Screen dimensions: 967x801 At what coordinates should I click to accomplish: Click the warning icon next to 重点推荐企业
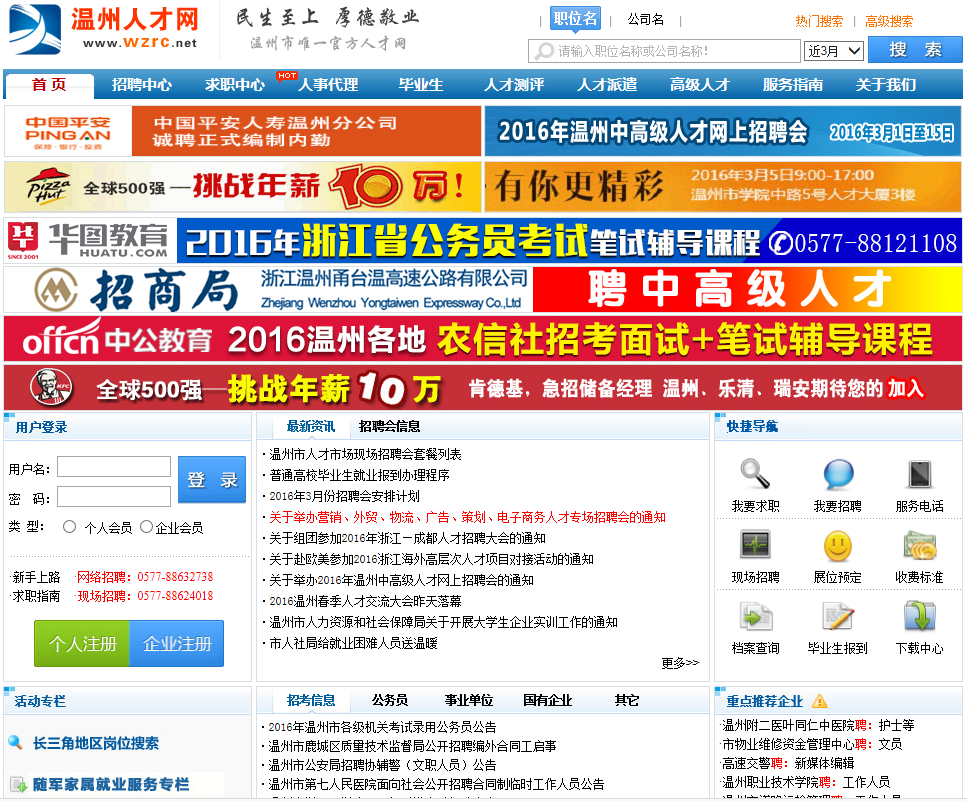pyautogui.click(x=820, y=701)
